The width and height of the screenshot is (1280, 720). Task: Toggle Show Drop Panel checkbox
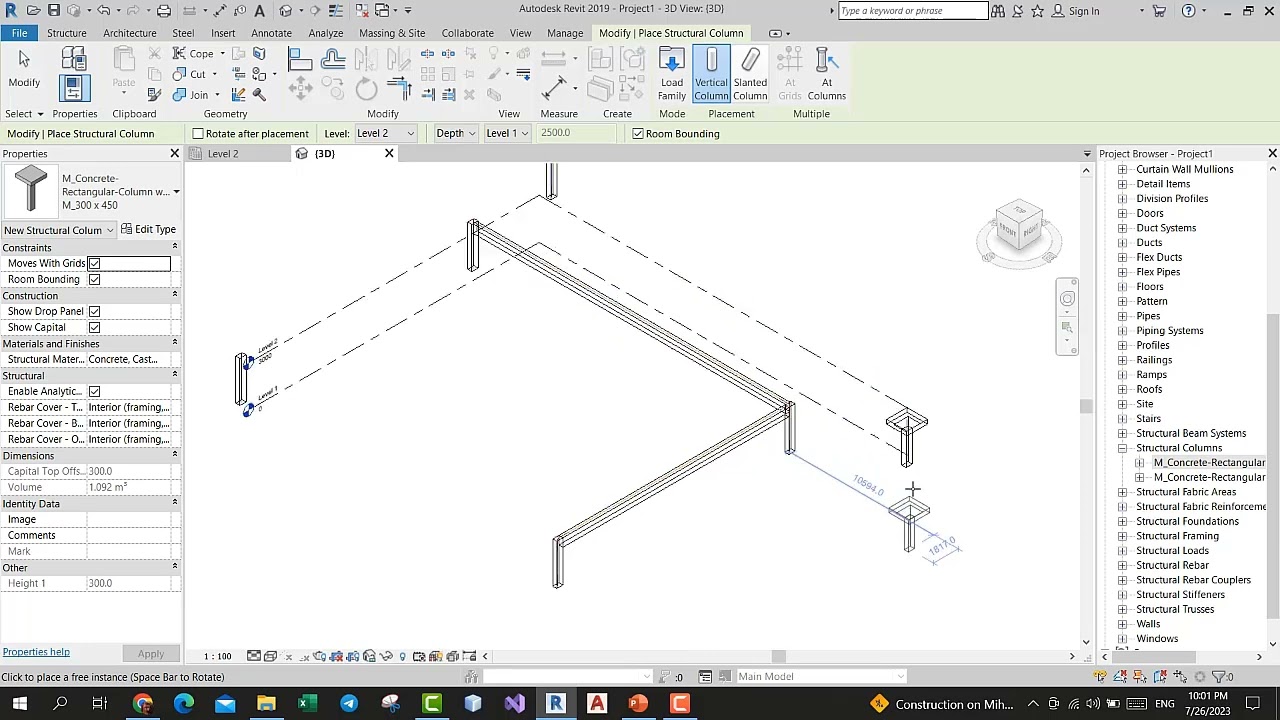(94, 312)
